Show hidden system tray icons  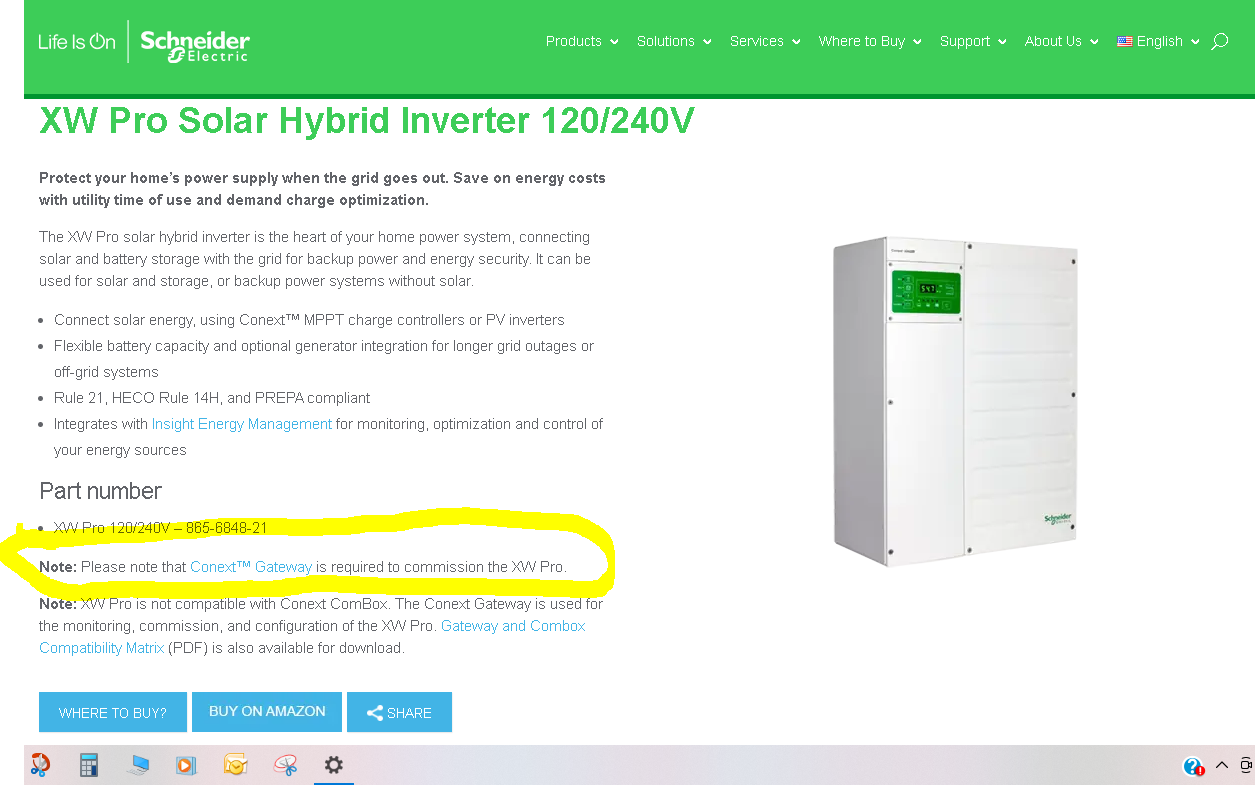pos(1222,765)
